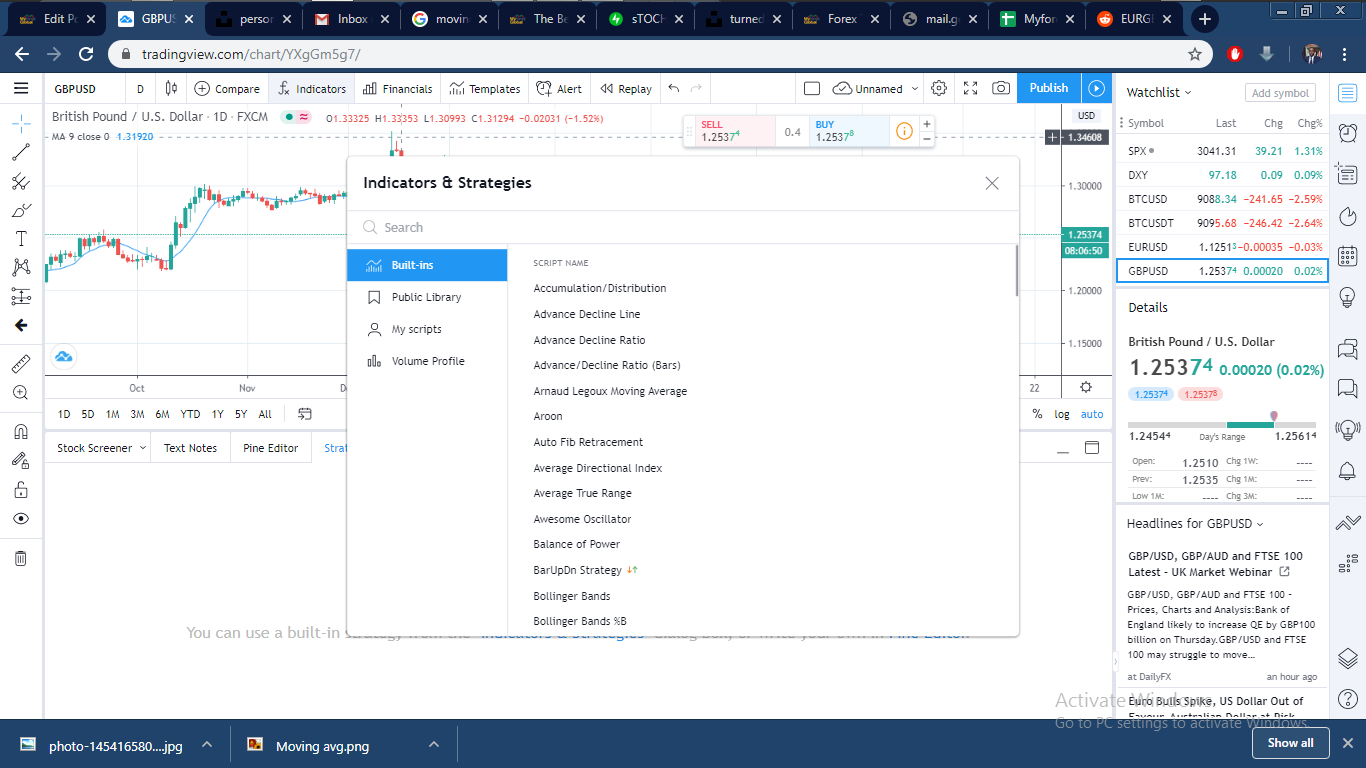The height and width of the screenshot is (768, 1366).
Task: Open fullscreen mode icon in toolbar
Action: [x=970, y=88]
